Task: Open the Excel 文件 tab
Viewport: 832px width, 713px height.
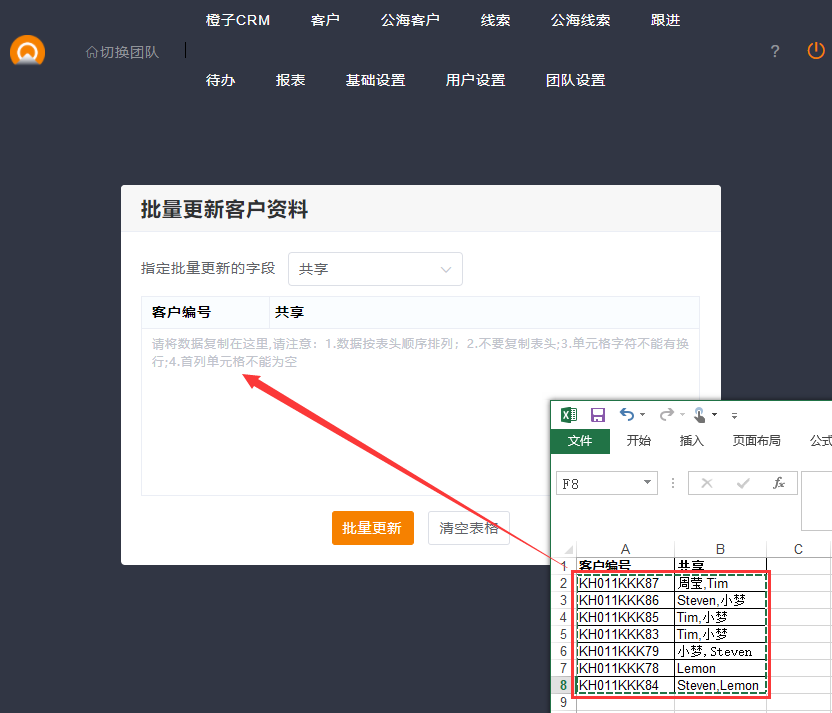Action: tap(580, 441)
